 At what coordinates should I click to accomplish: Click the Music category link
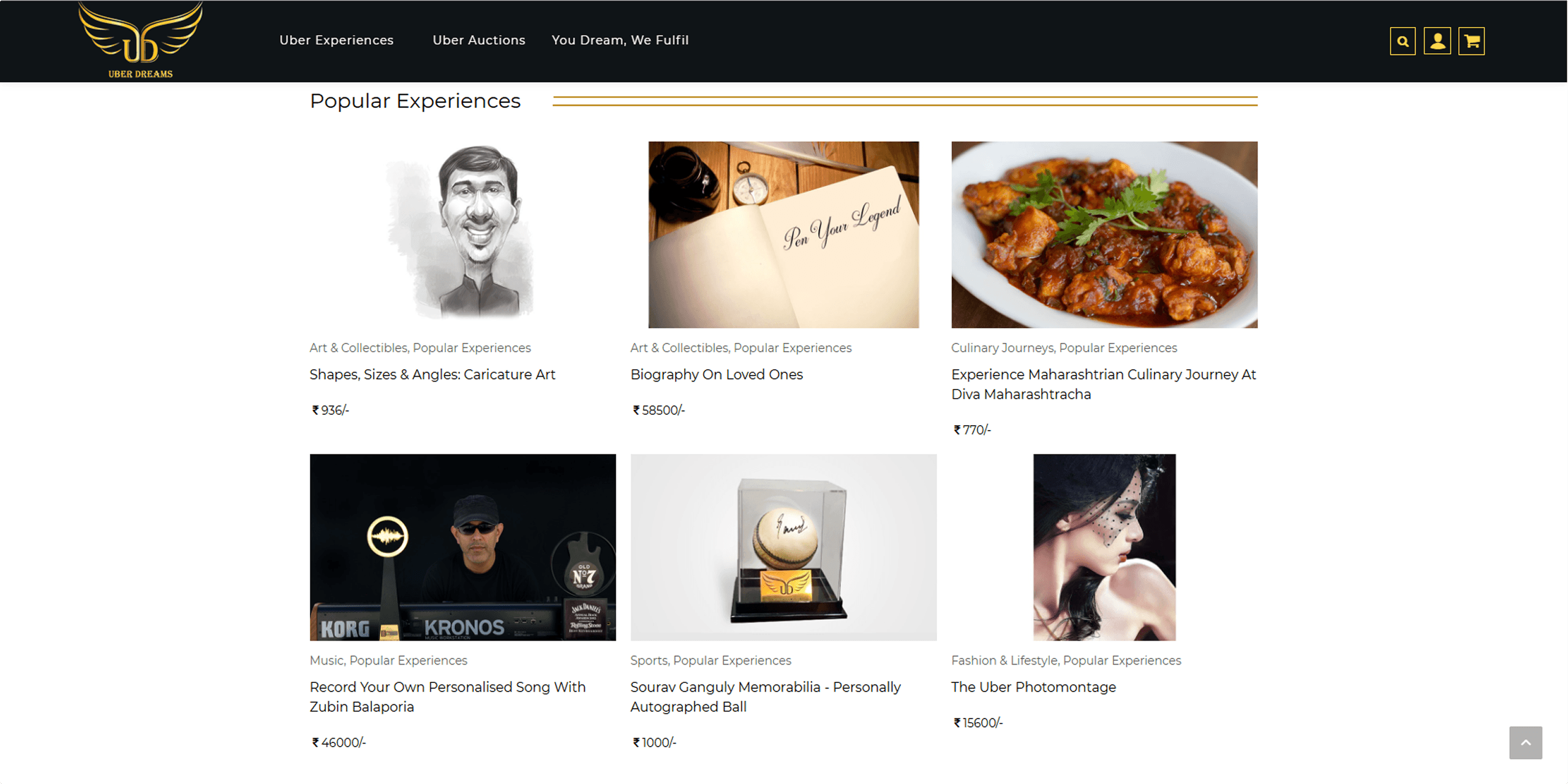coord(326,660)
